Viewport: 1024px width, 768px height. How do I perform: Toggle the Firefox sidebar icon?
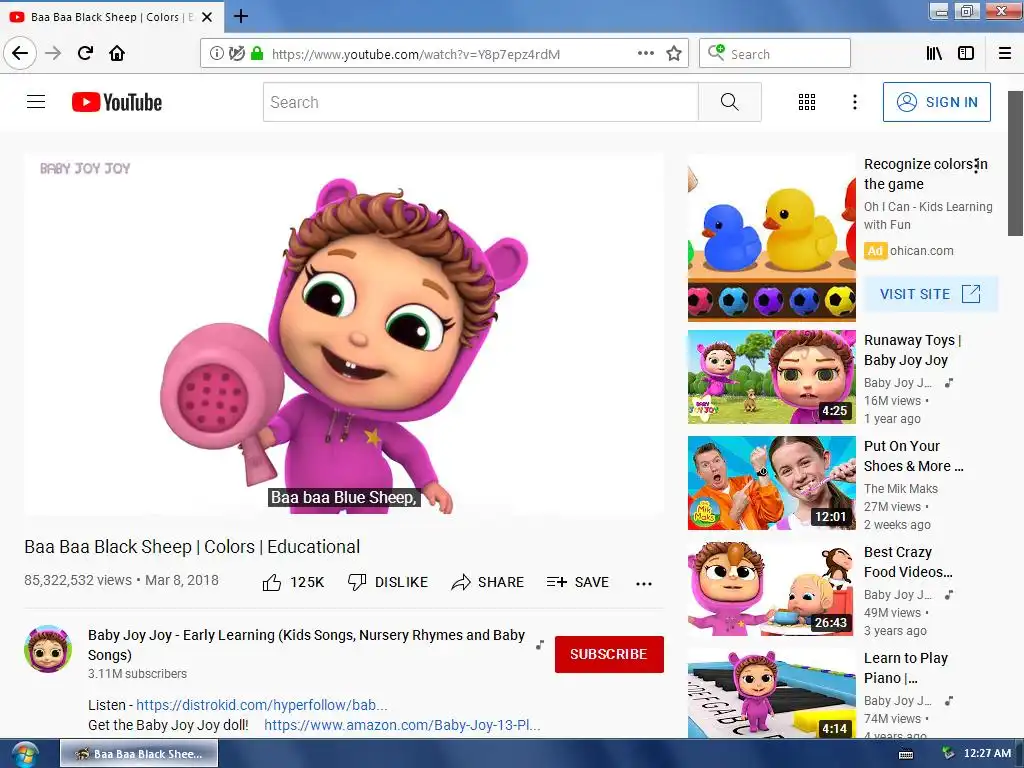tap(965, 54)
